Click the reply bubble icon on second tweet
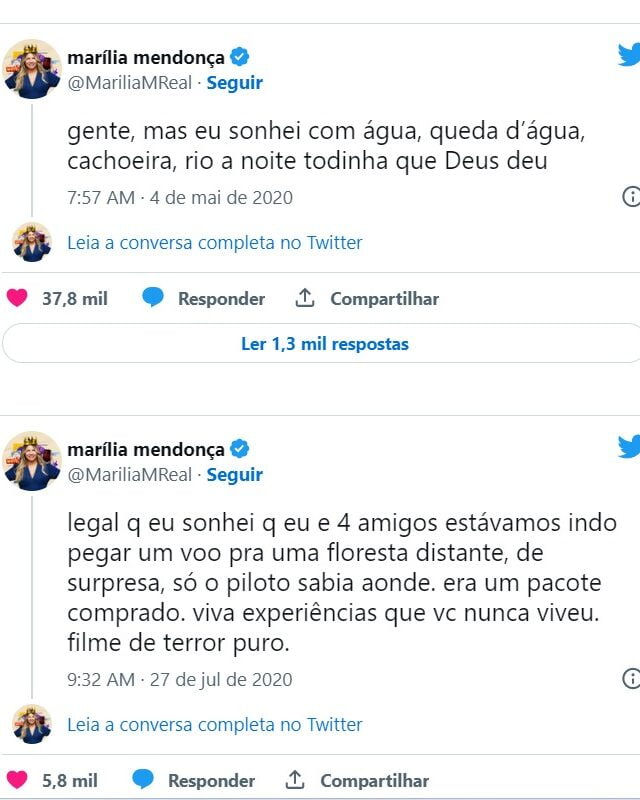The image size is (640, 800). [143, 780]
